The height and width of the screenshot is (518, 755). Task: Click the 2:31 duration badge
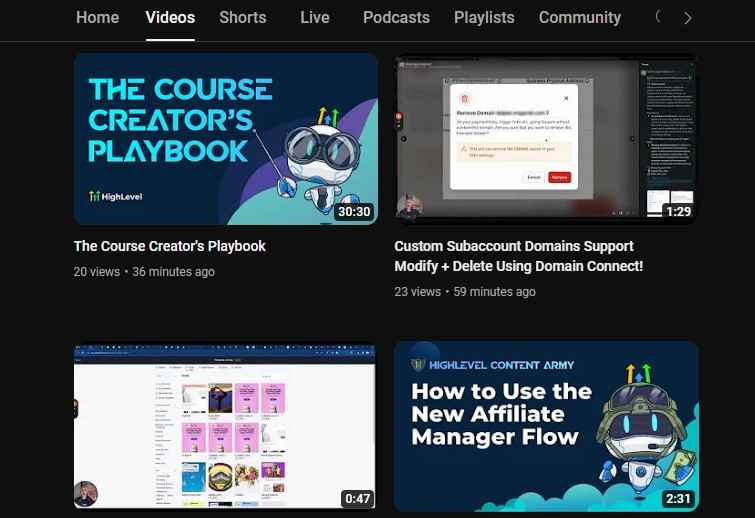[678, 498]
